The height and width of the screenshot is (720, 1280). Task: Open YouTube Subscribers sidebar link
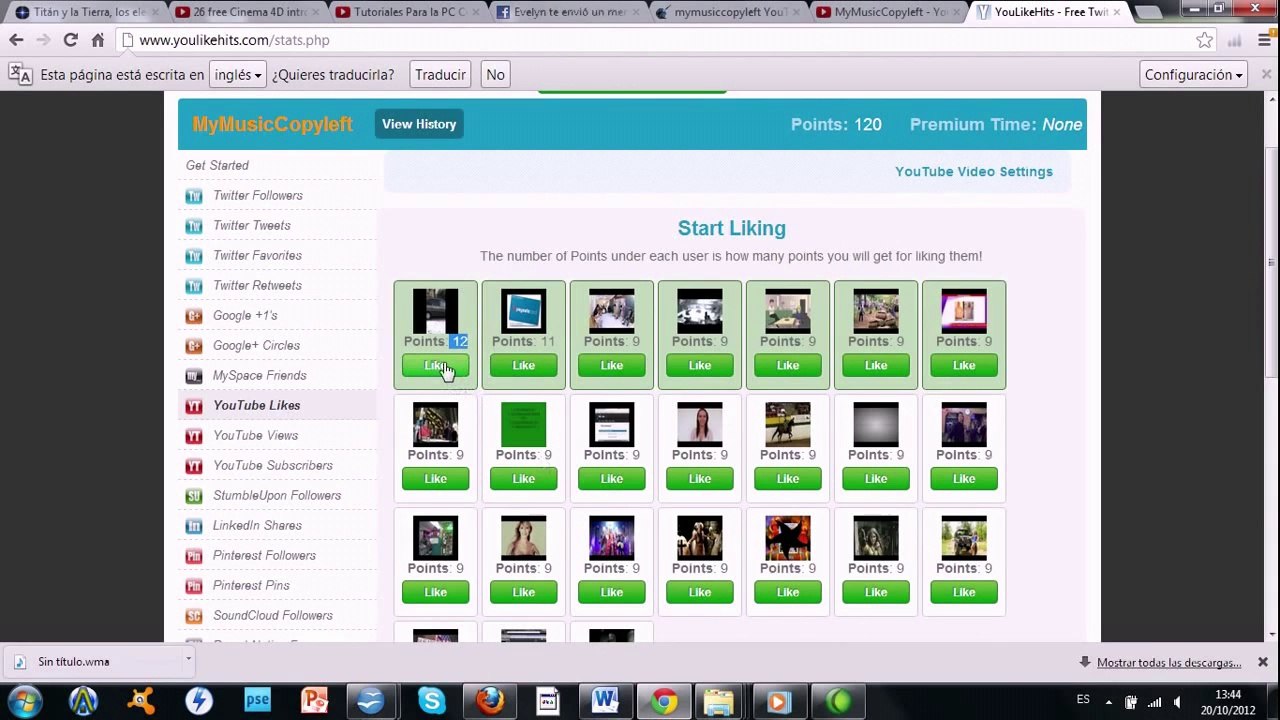tap(273, 466)
